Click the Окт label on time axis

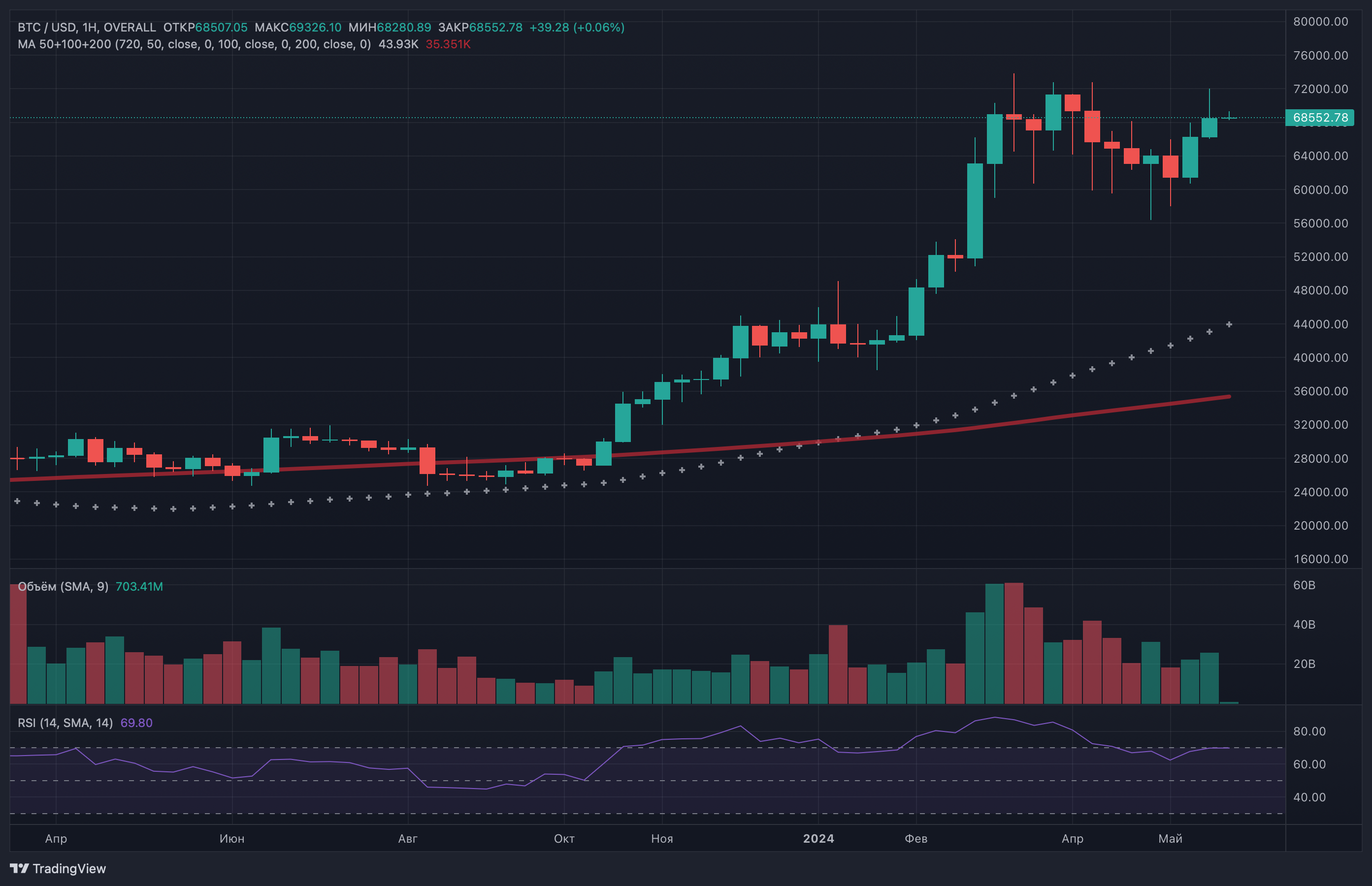coord(564,838)
